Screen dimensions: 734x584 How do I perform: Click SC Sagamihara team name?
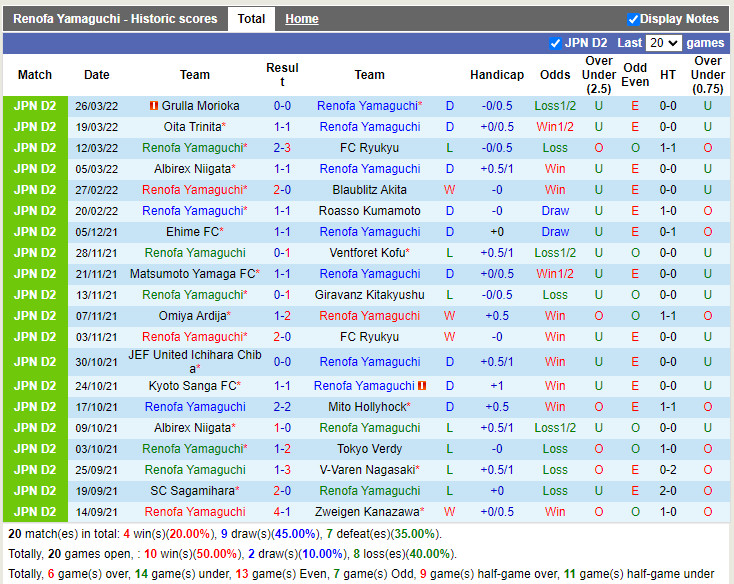(x=193, y=491)
